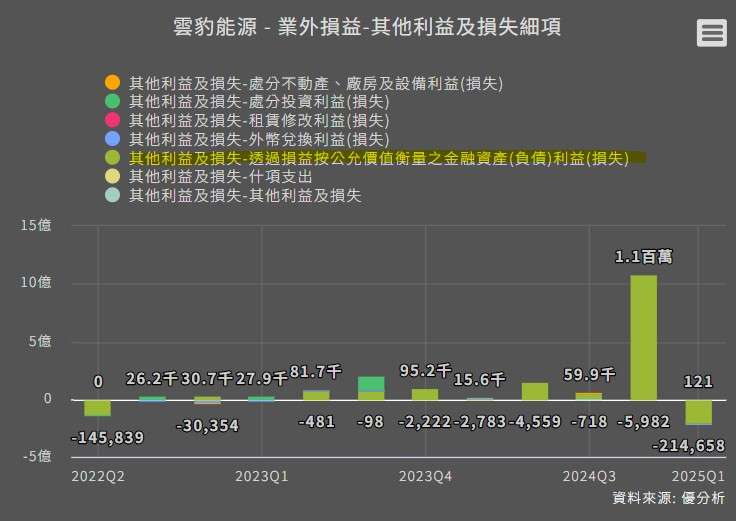Click the data label 26.2千
The height and width of the screenshot is (521, 736).
(152, 379)
